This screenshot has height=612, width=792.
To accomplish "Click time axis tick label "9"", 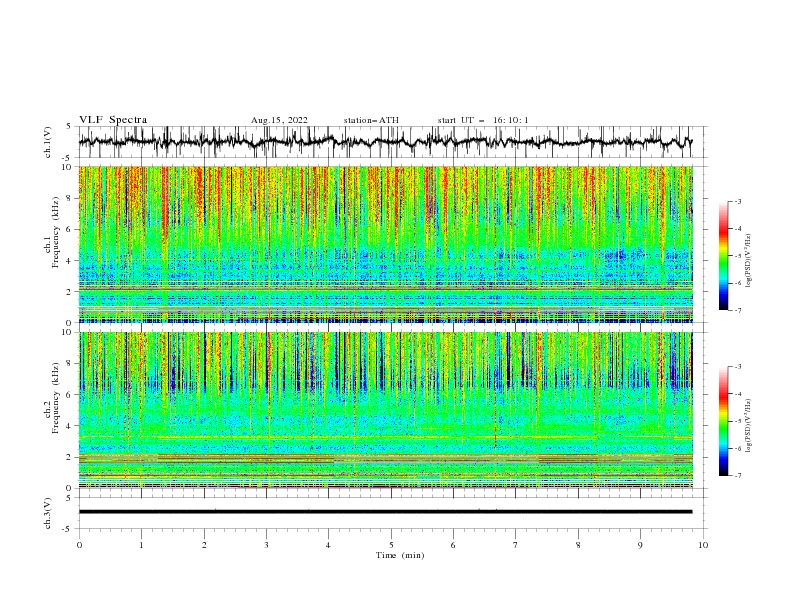I will (640, 545).
